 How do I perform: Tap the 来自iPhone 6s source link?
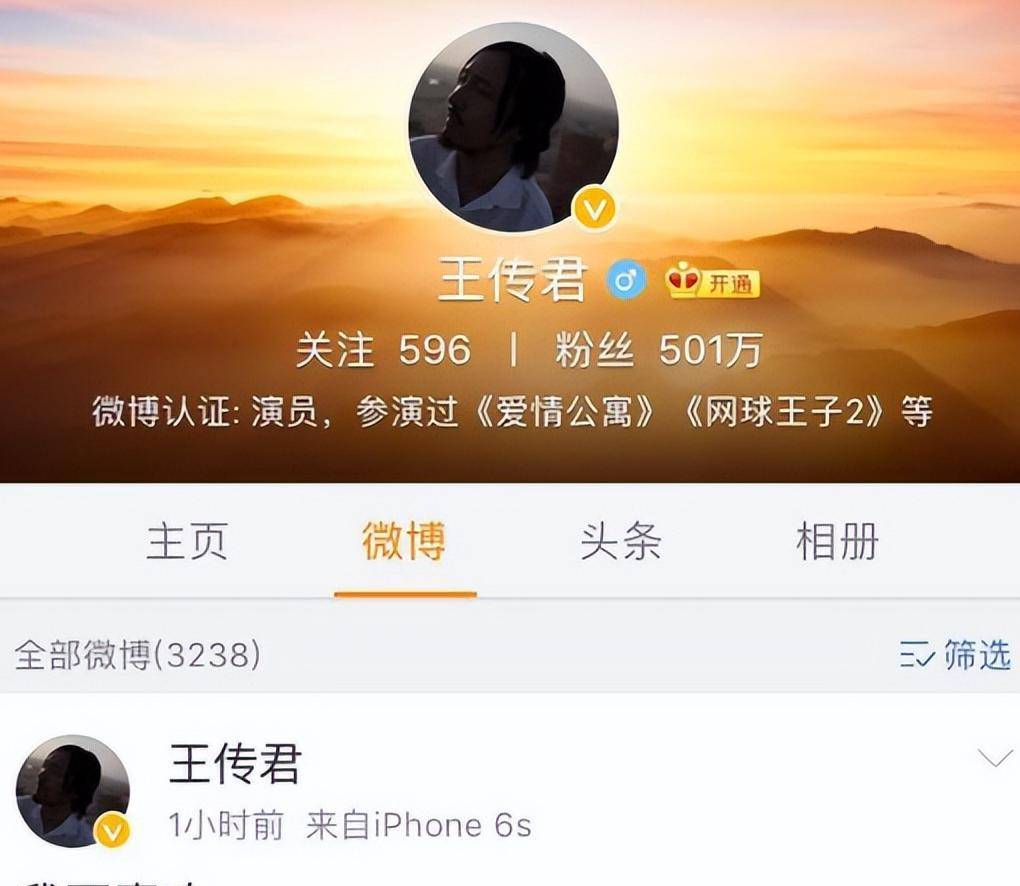418,826
